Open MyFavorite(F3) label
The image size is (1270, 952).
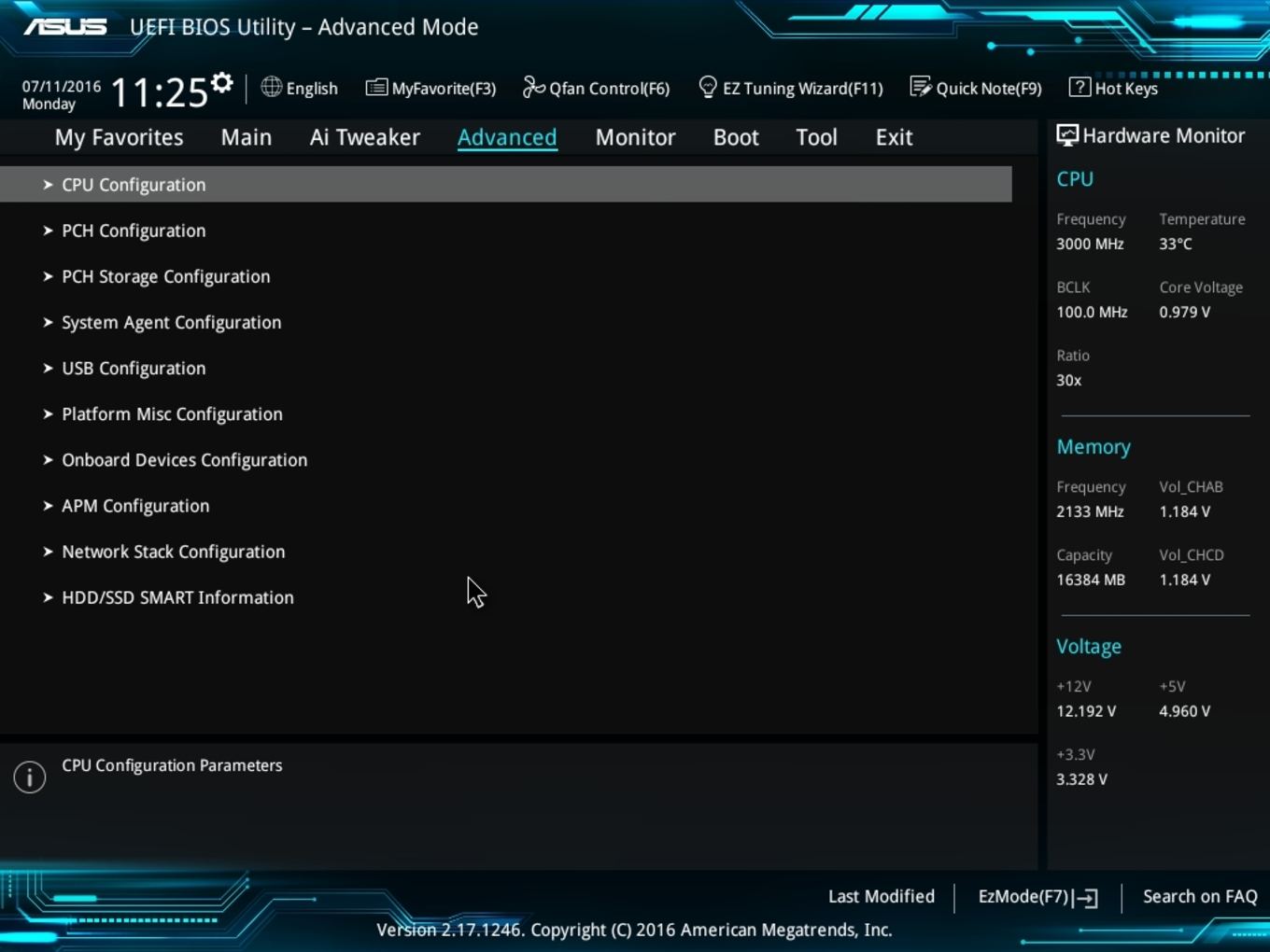coord(444,89)
